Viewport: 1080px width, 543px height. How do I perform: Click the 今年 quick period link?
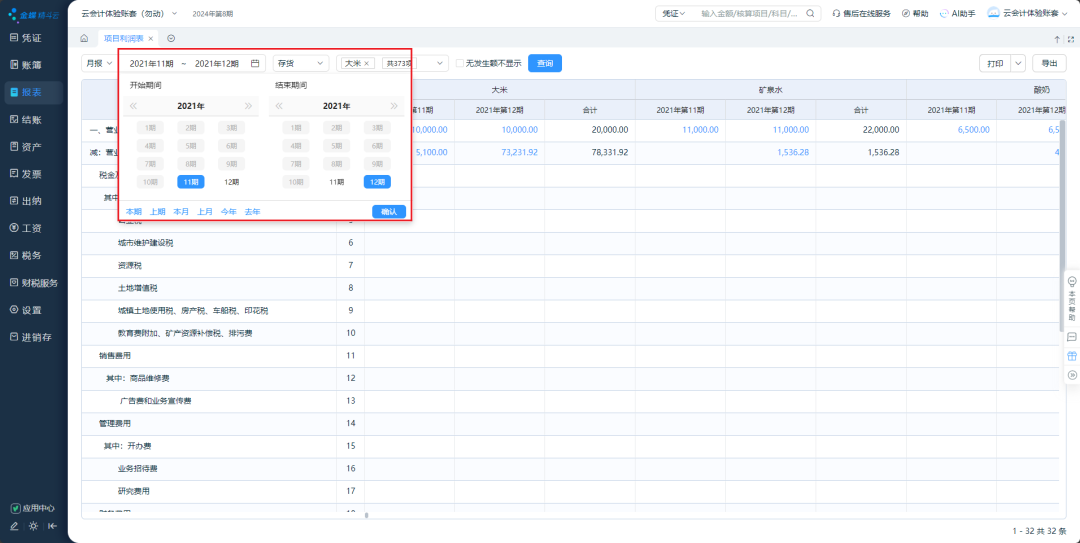coord(229,212)
